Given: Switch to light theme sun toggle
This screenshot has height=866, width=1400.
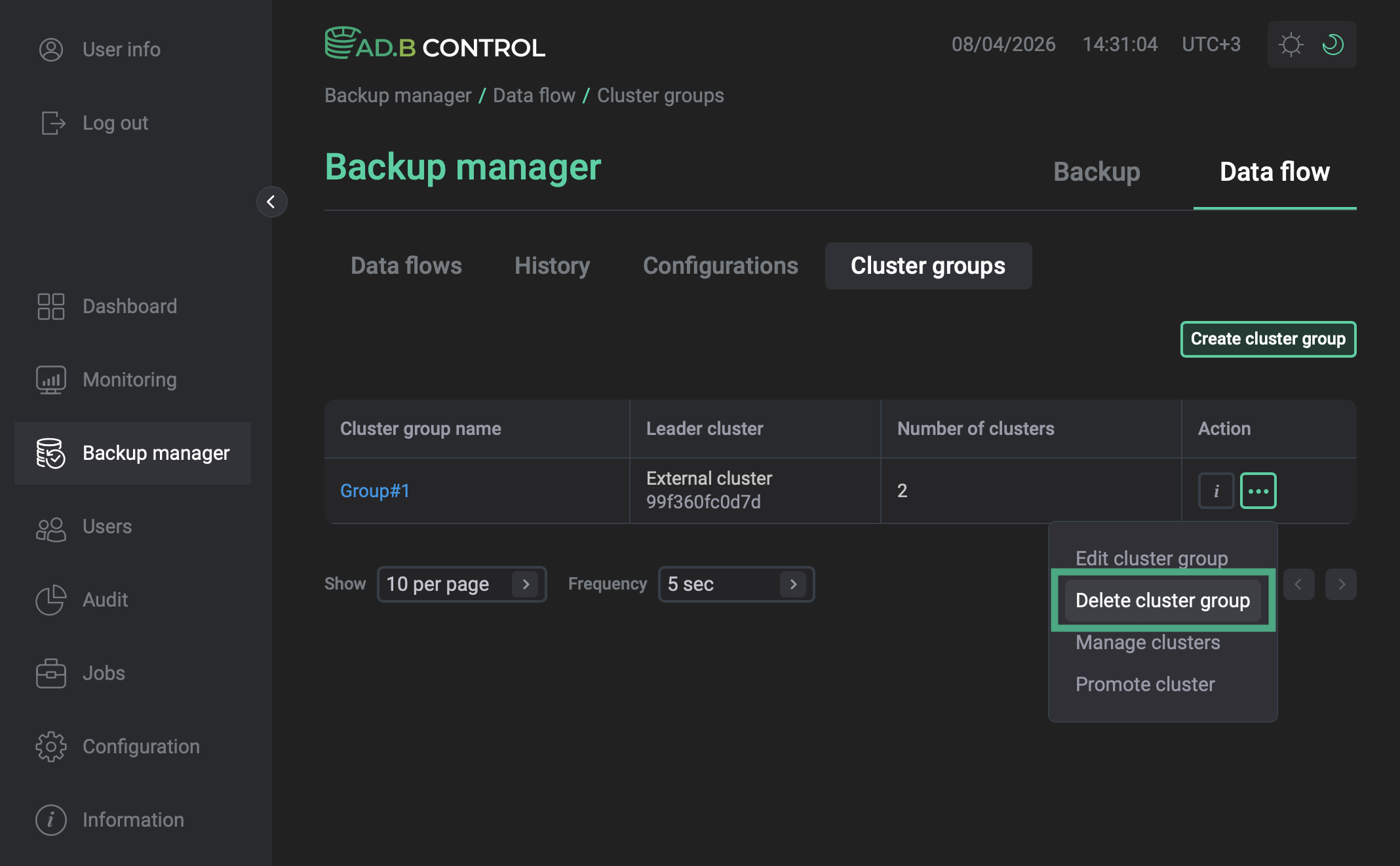Looking at the screenshot, I should (1291, 45).
